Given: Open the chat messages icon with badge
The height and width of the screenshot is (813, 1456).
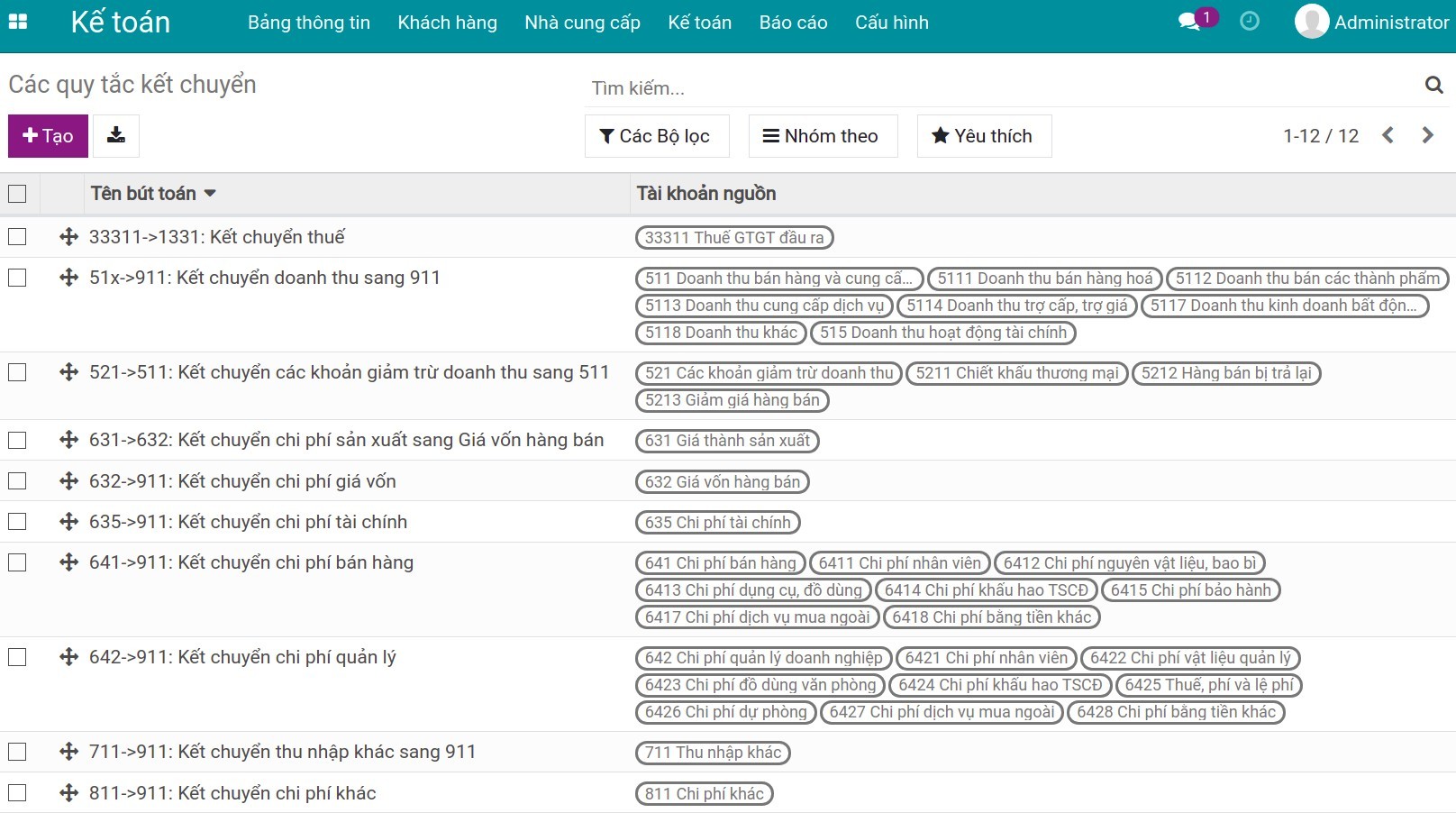Looking at the screenshot, I should coord(1190,22).
